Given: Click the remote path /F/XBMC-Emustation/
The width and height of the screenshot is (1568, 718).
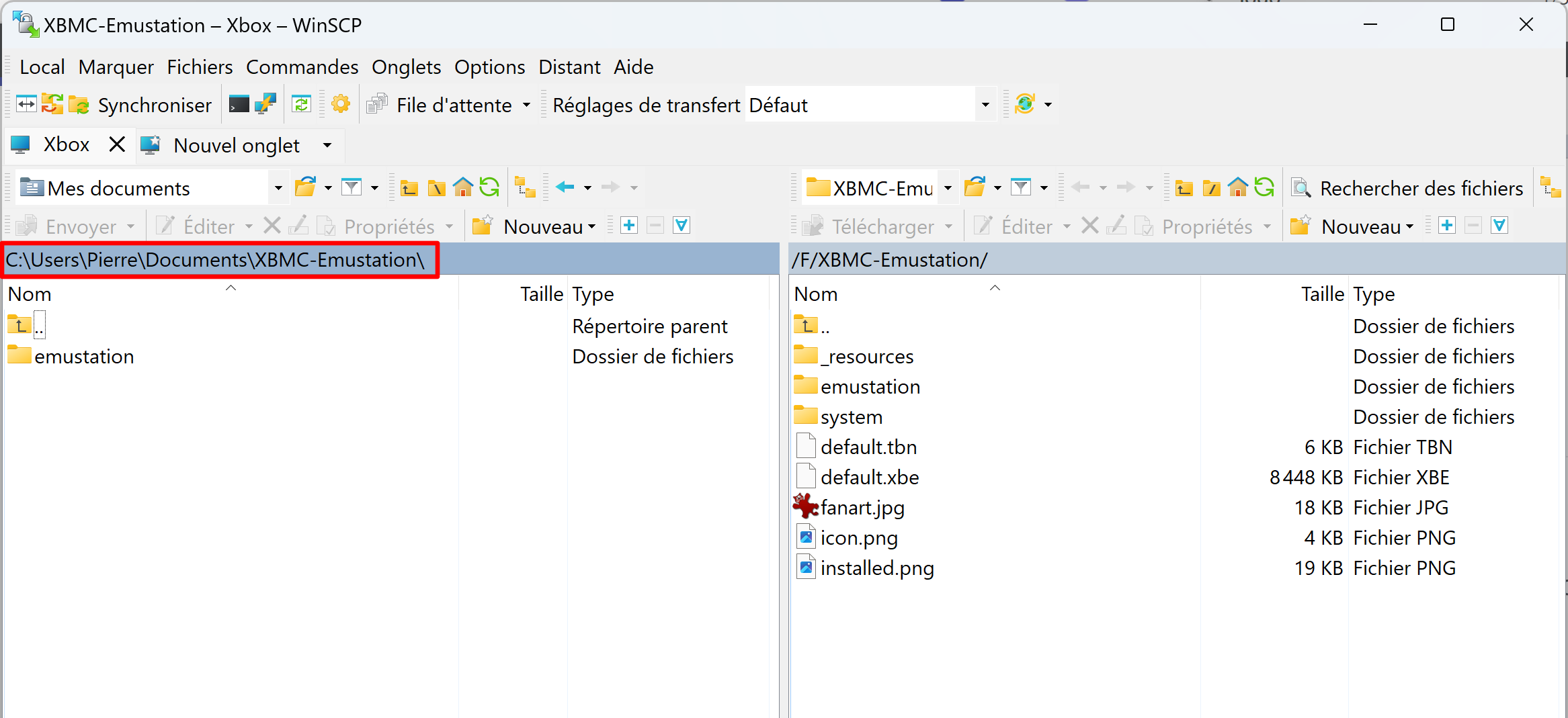Looking at the screenshot, I should coord(890,260).
